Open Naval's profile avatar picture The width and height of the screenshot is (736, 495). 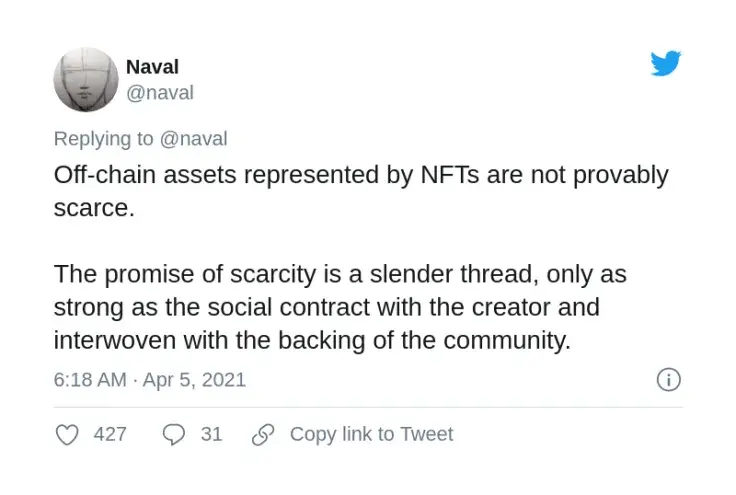click(86, 79)
